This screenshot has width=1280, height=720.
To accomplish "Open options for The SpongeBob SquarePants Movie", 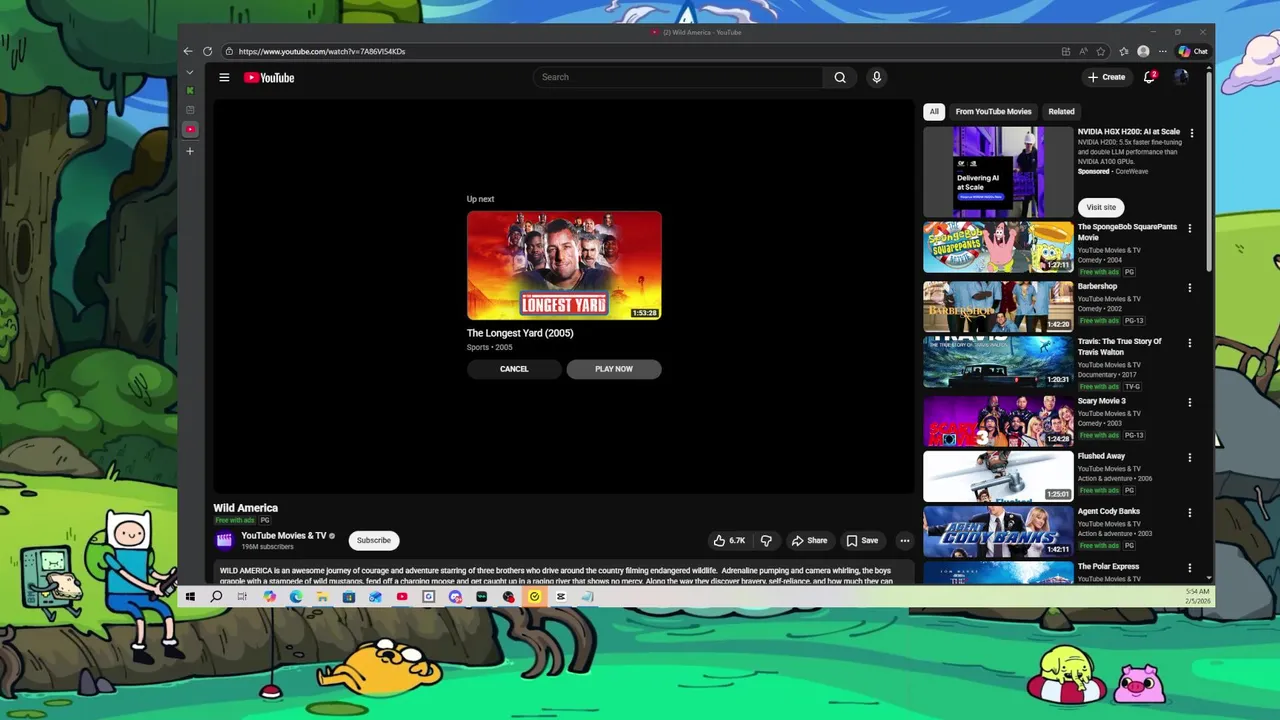I will click(1190, 228).
